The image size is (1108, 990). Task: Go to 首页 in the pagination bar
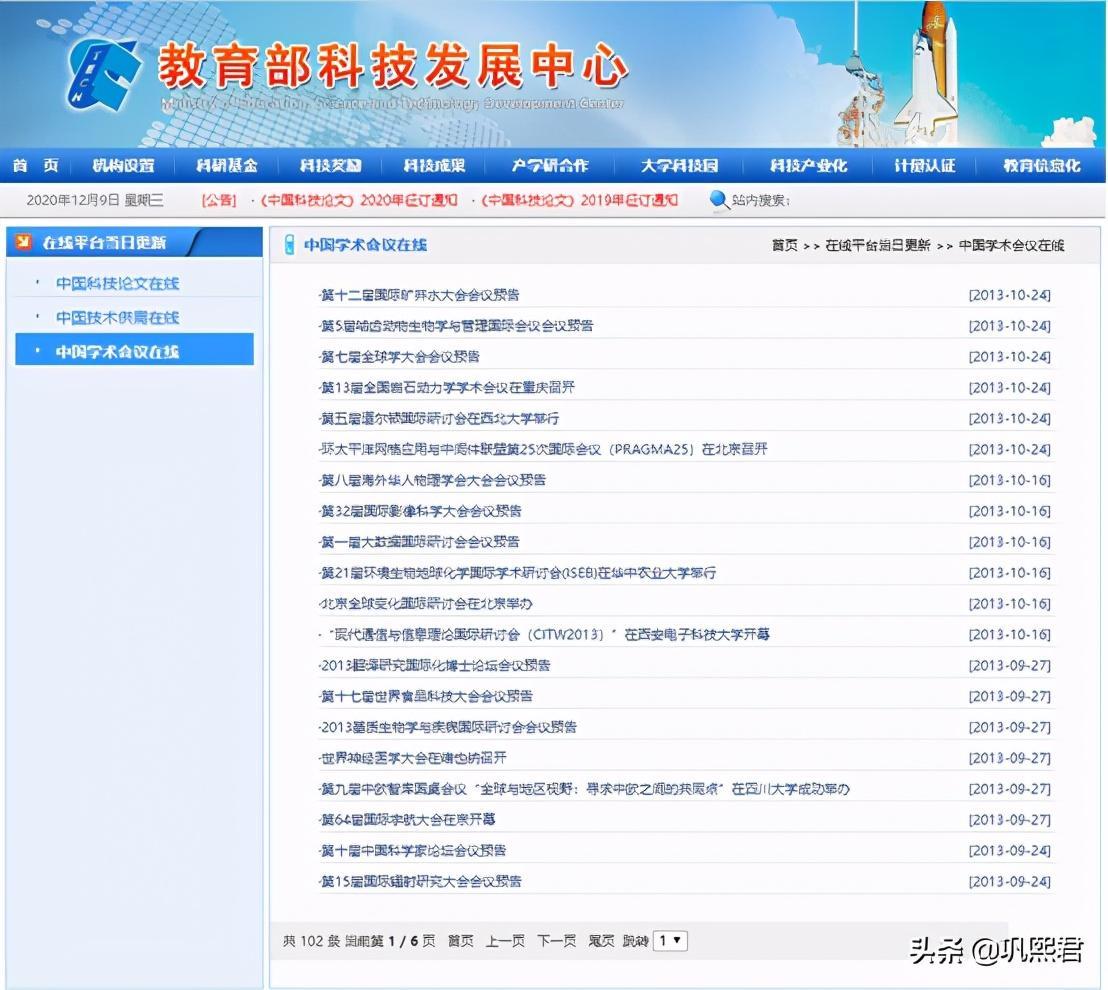(461, 941)
